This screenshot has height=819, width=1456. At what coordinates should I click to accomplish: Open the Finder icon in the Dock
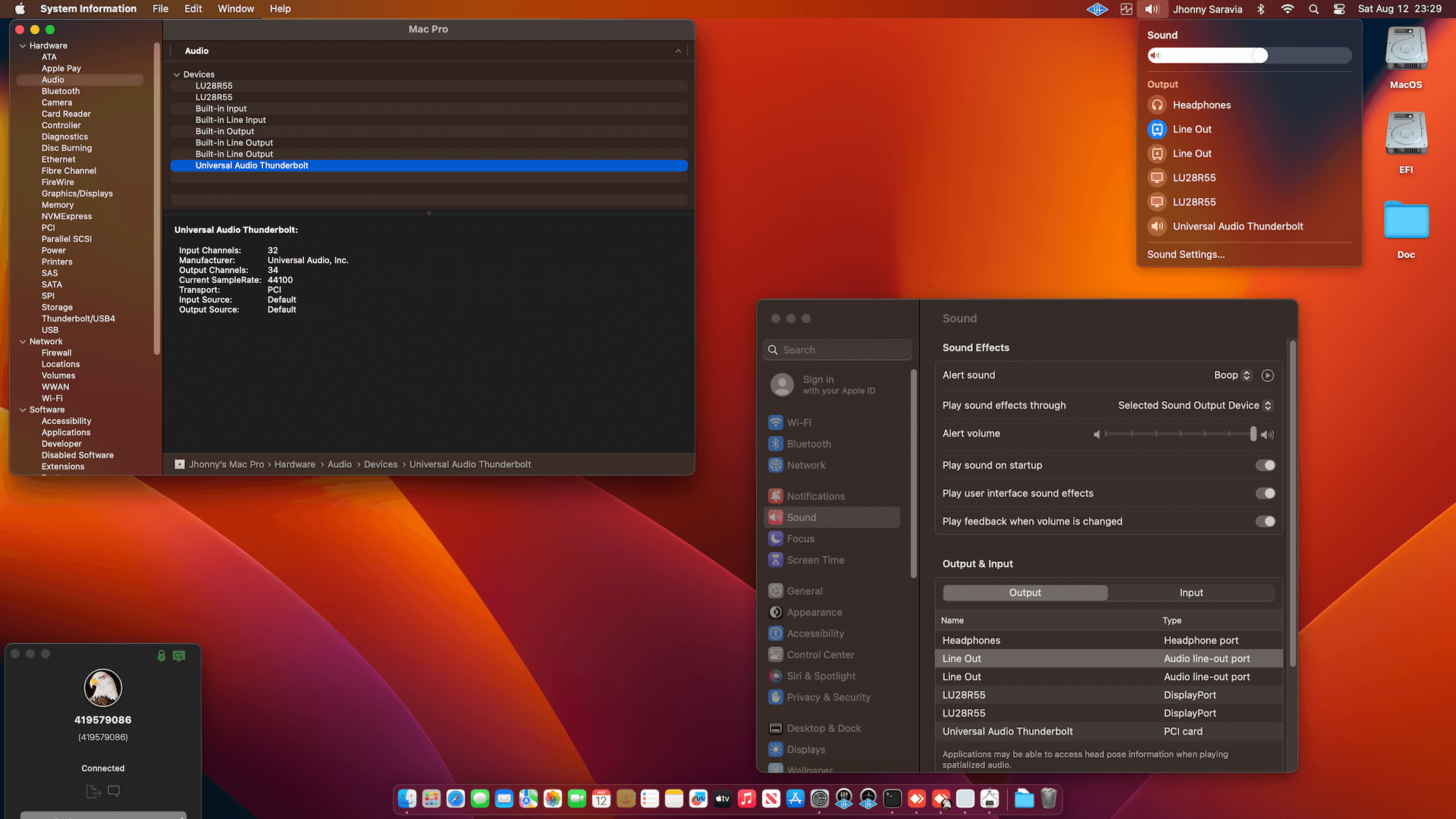pyautogui.click(x=407, y=799)
